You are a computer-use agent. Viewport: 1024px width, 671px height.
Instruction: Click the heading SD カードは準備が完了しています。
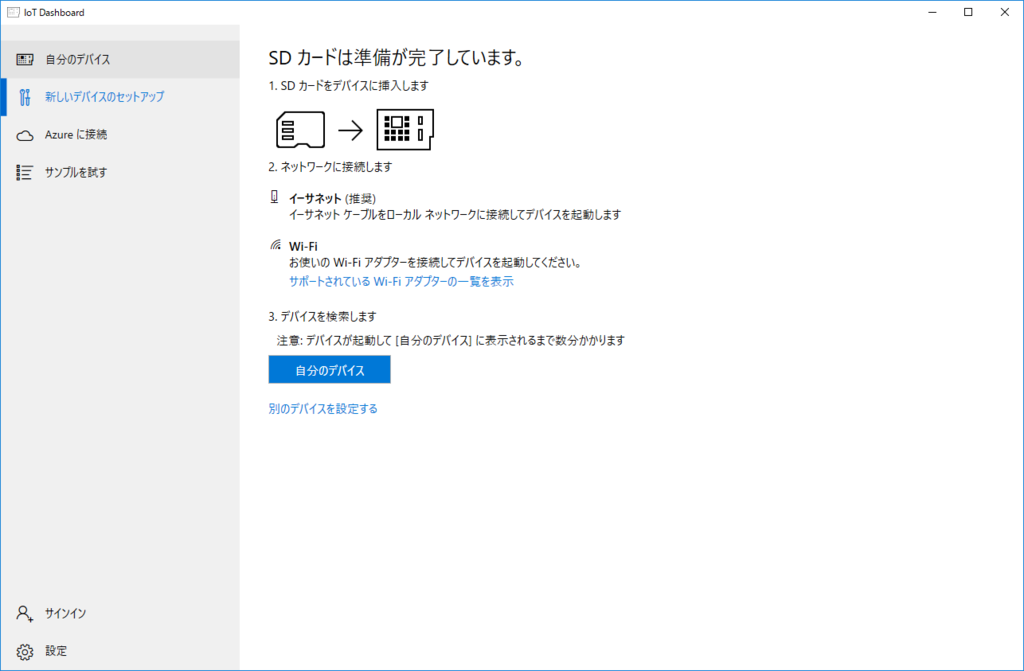pyautogui.click(x=397, y=57)
